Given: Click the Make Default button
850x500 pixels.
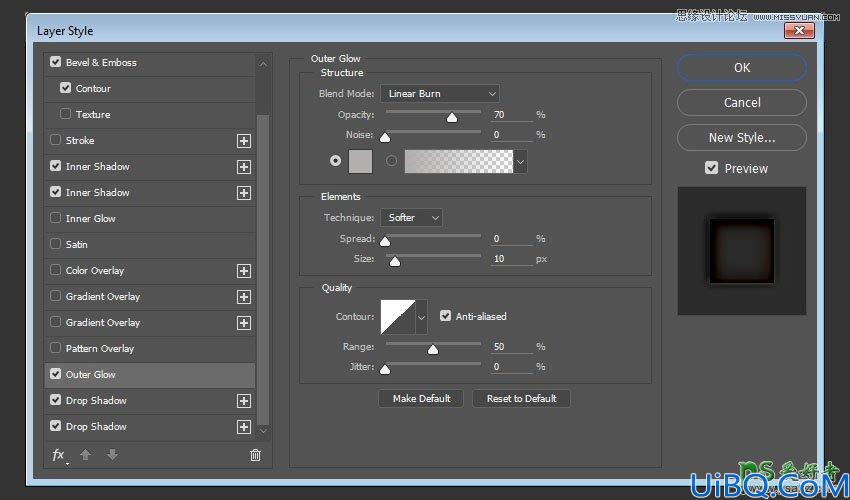Looking at the screenshot, I should click(x=421, y=399).
